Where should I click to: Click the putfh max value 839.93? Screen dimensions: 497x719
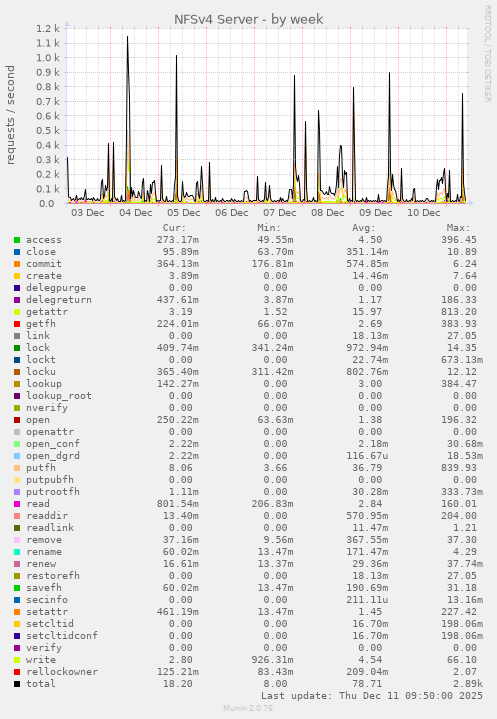pos(458,468)
